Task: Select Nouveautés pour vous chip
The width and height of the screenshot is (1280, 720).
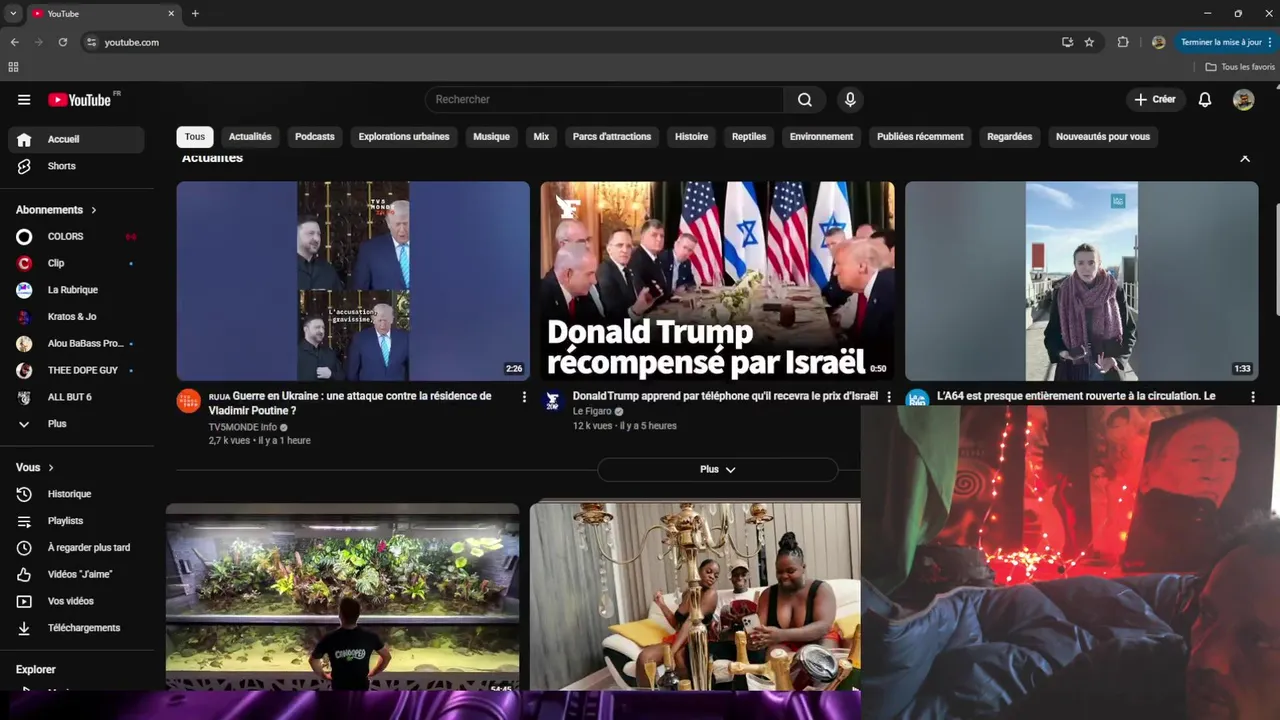Action: point(1103,137)
